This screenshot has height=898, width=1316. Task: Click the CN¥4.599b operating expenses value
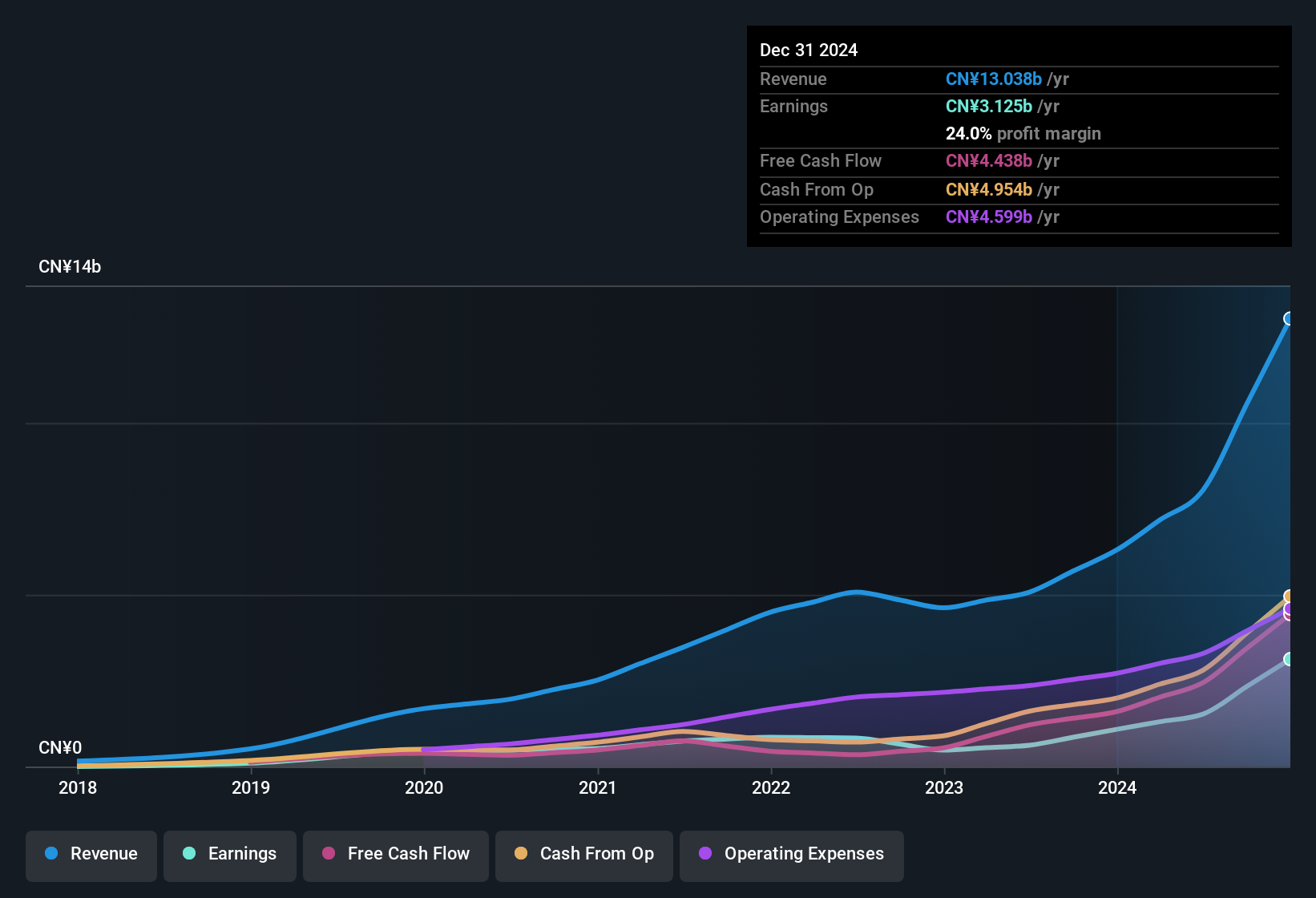click(x=989, y=216)
